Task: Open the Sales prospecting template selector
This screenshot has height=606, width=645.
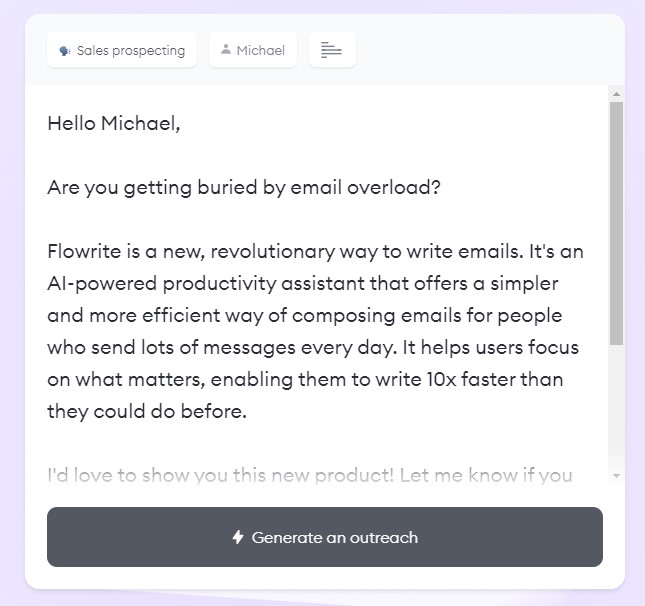Action: [x=122, y=50]
